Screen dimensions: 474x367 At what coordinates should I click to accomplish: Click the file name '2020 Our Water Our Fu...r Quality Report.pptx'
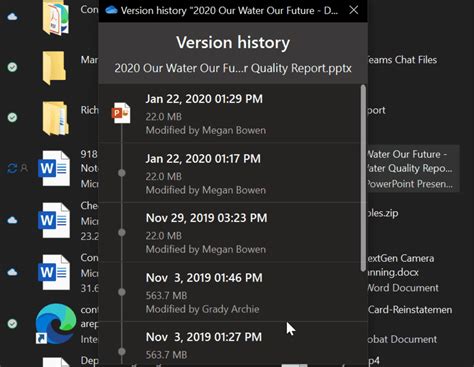(x=233, y=68)
